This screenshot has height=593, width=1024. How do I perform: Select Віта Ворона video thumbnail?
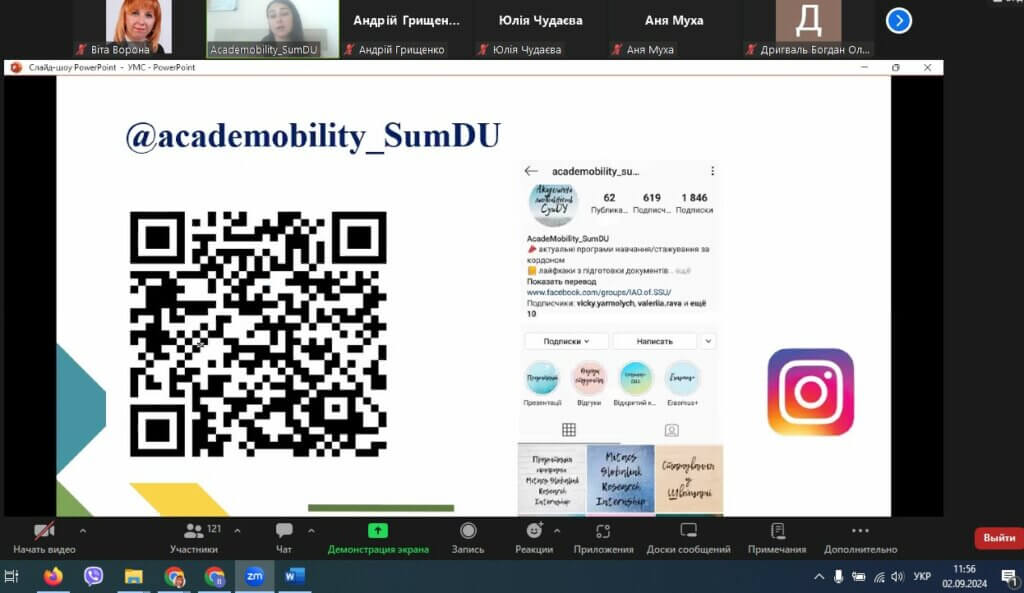[138, 29]
